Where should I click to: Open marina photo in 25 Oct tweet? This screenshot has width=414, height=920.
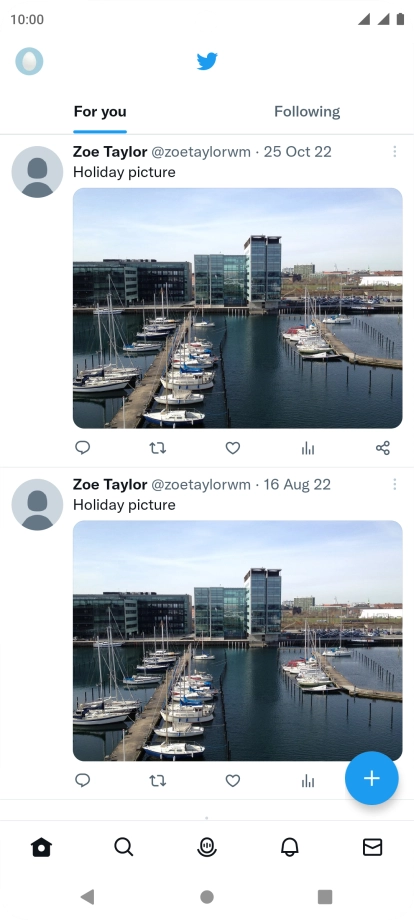[x=237, y=308]
